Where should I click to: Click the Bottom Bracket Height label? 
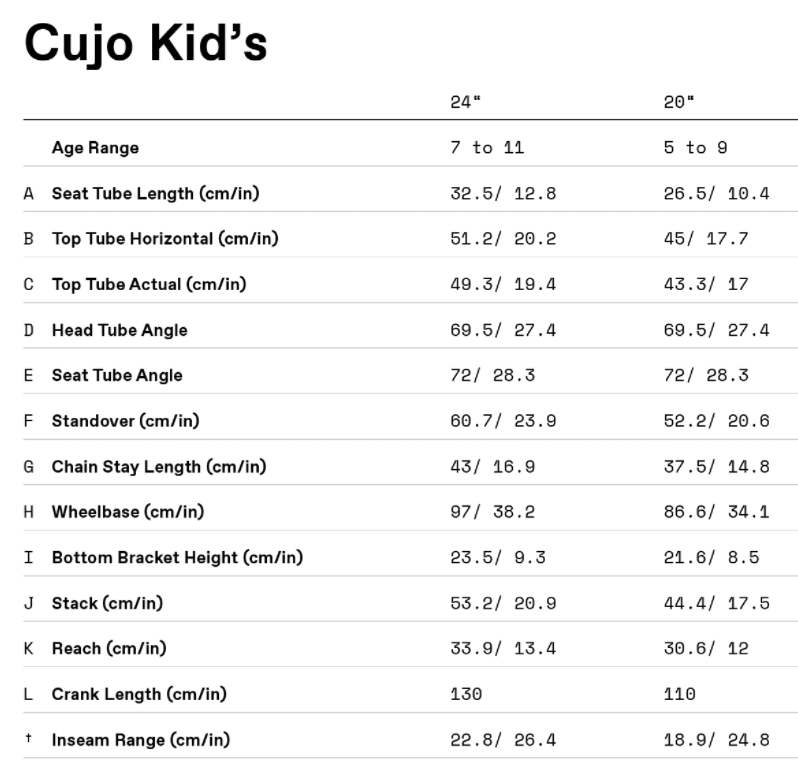coord(177,557)
